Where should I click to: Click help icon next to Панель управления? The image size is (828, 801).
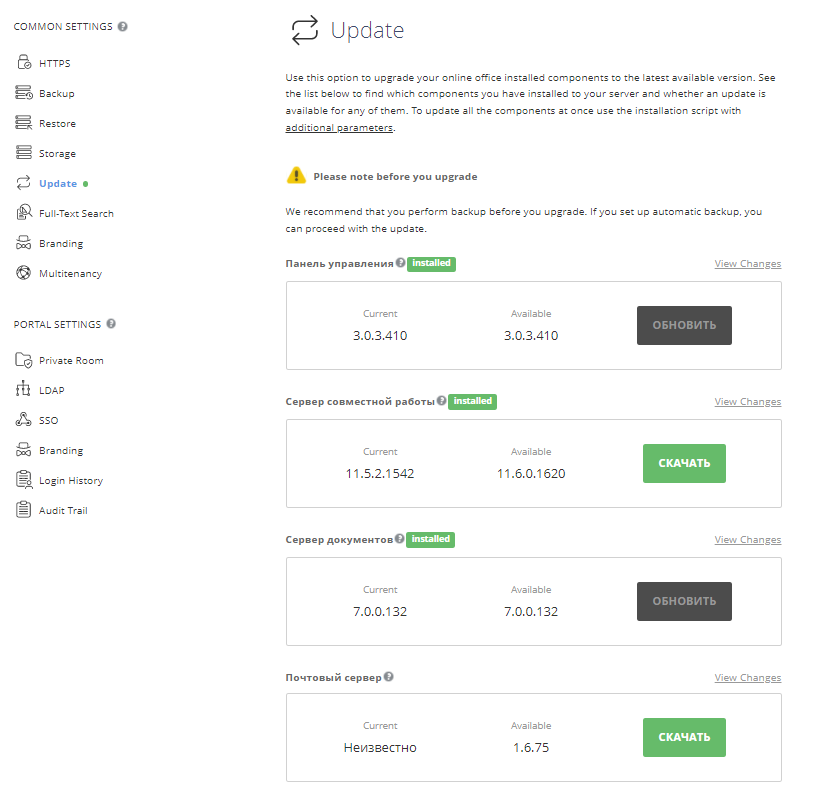(x=400, y=262)
